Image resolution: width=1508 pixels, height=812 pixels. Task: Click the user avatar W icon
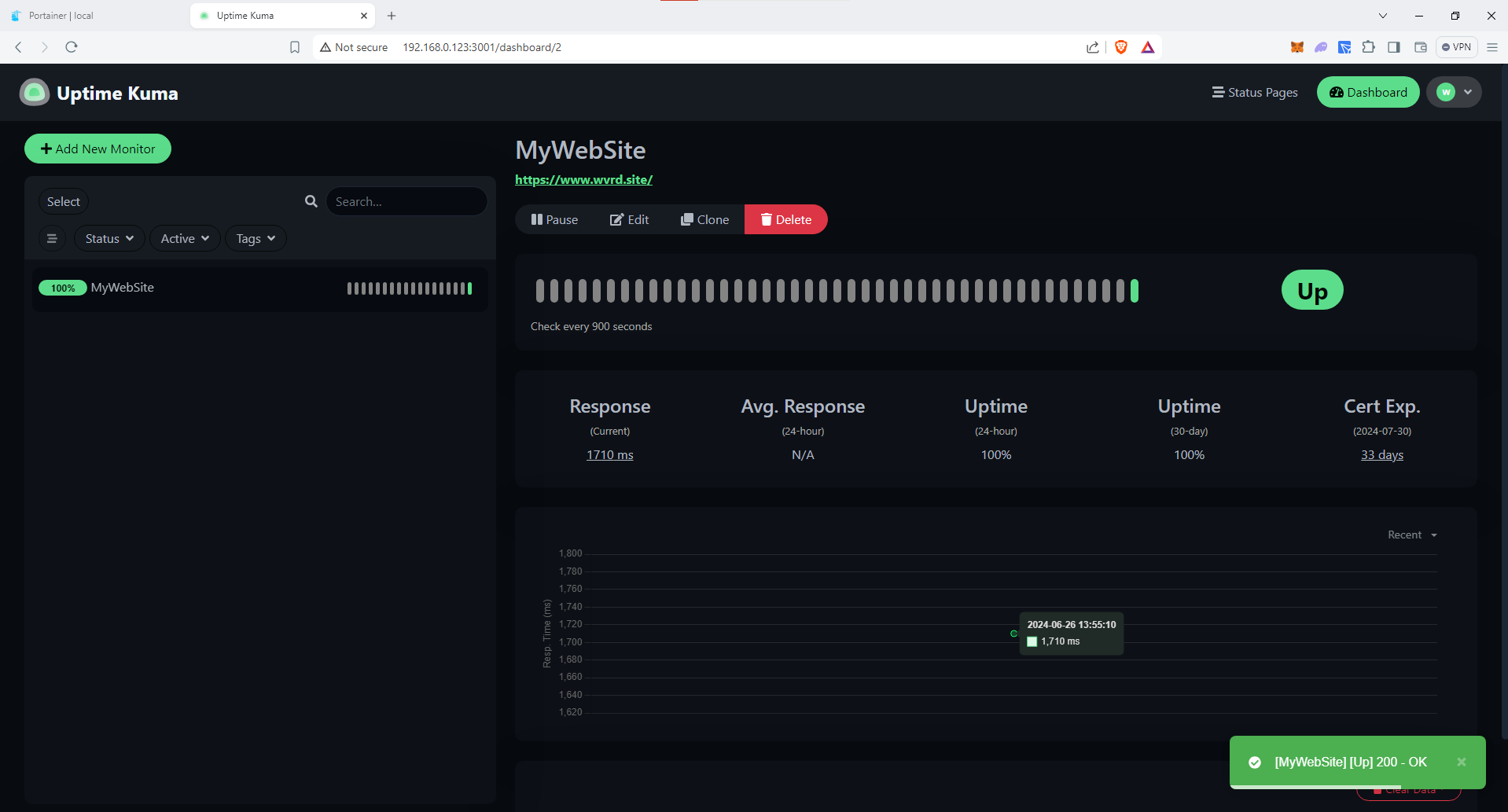1445,92
